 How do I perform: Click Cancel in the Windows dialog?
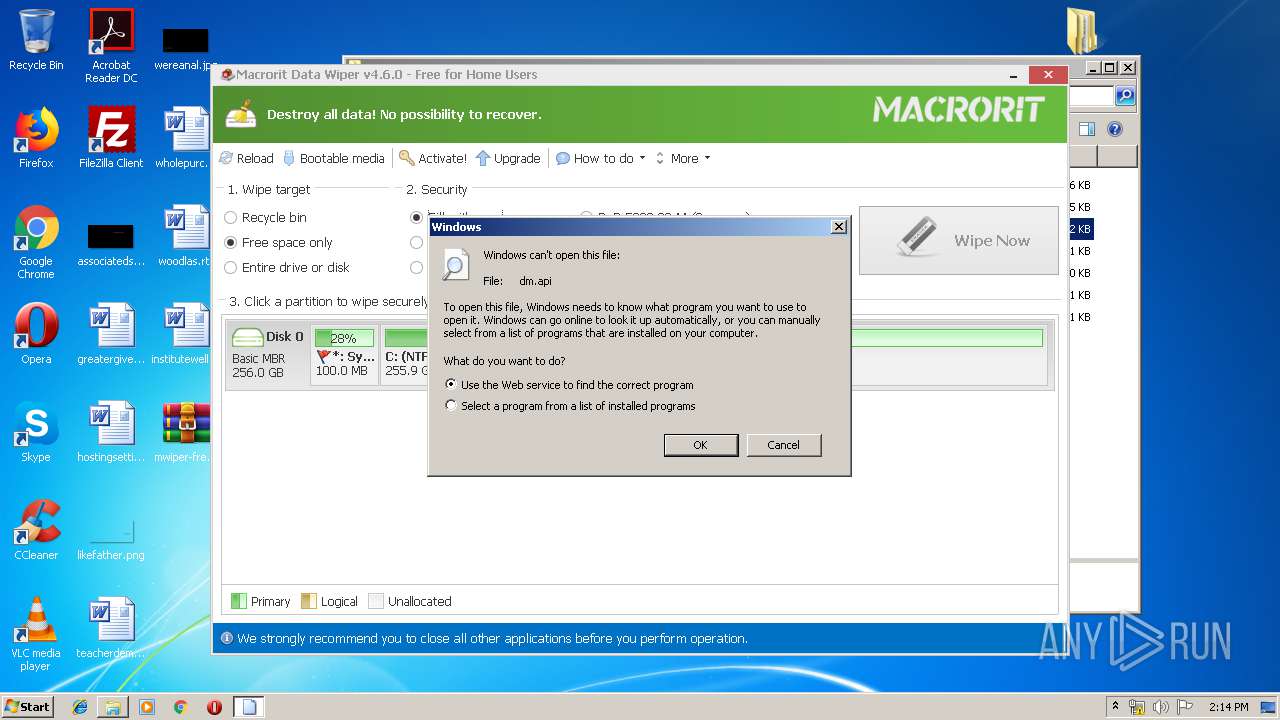pyautogui.click(x=783, y=445)
